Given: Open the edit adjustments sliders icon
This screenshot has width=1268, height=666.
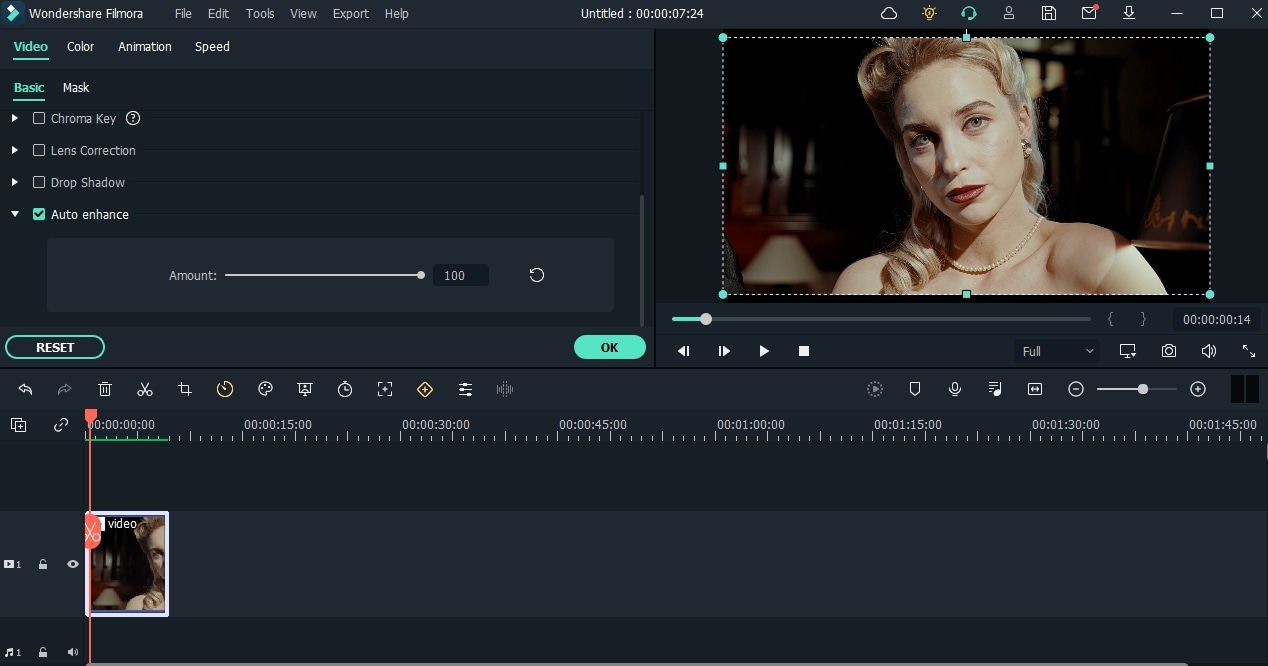Looking at the screenshot, I should click(465, 389).
